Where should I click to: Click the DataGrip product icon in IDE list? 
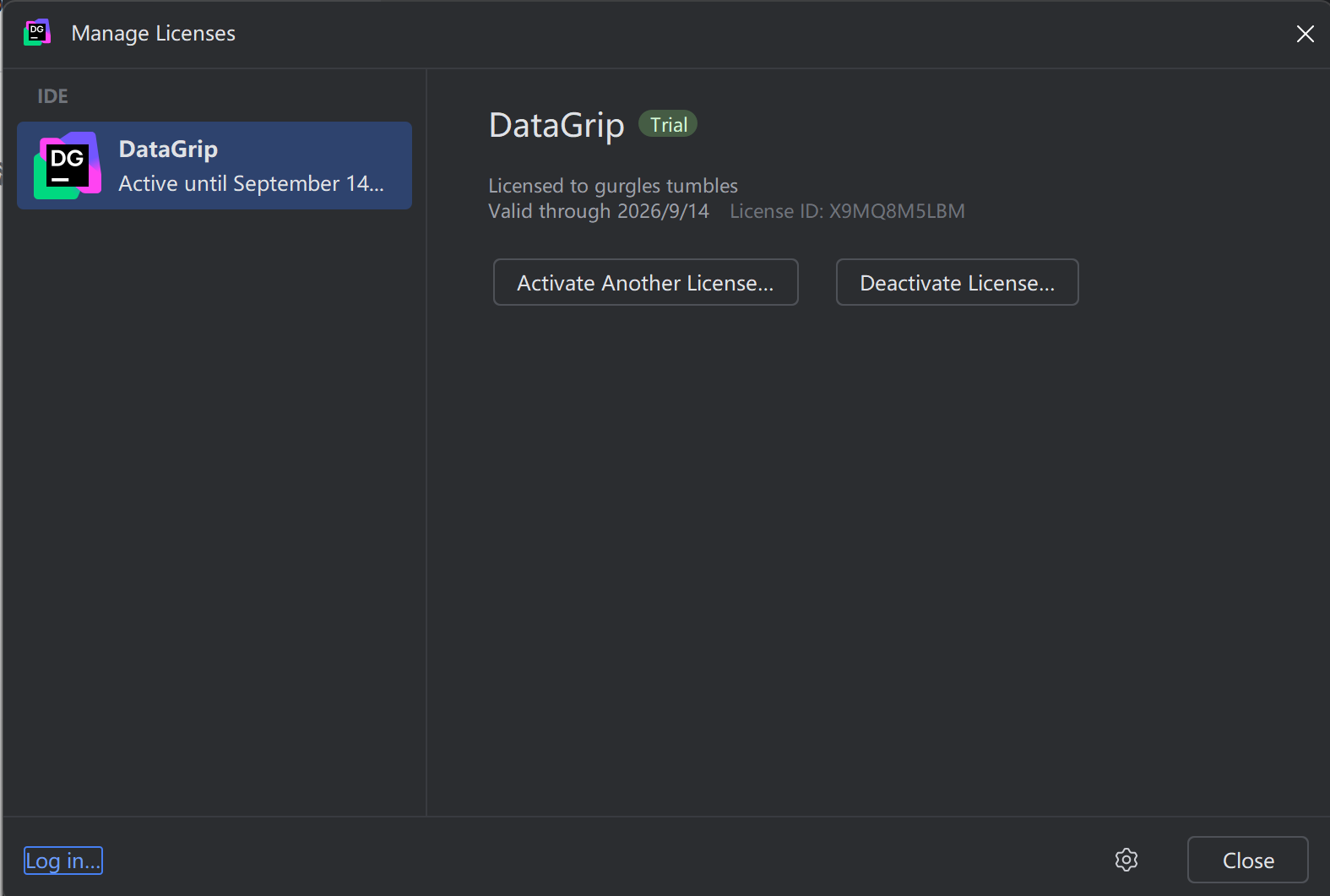(x=68, y=166)
